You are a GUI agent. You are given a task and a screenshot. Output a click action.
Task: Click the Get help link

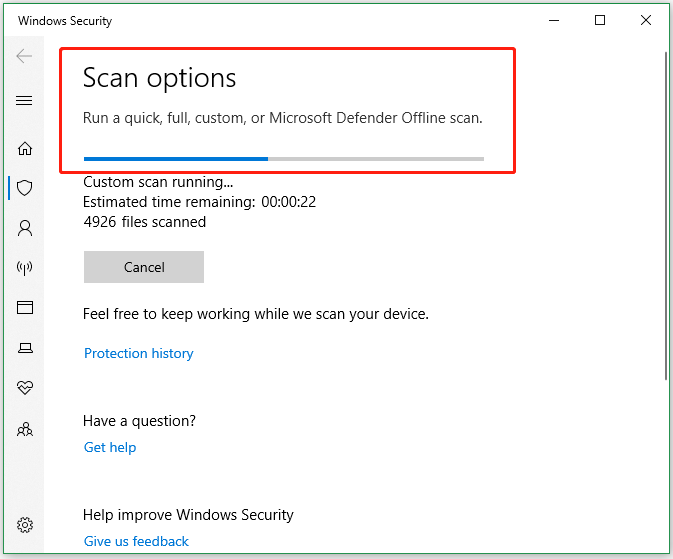[x=110, y=447]
